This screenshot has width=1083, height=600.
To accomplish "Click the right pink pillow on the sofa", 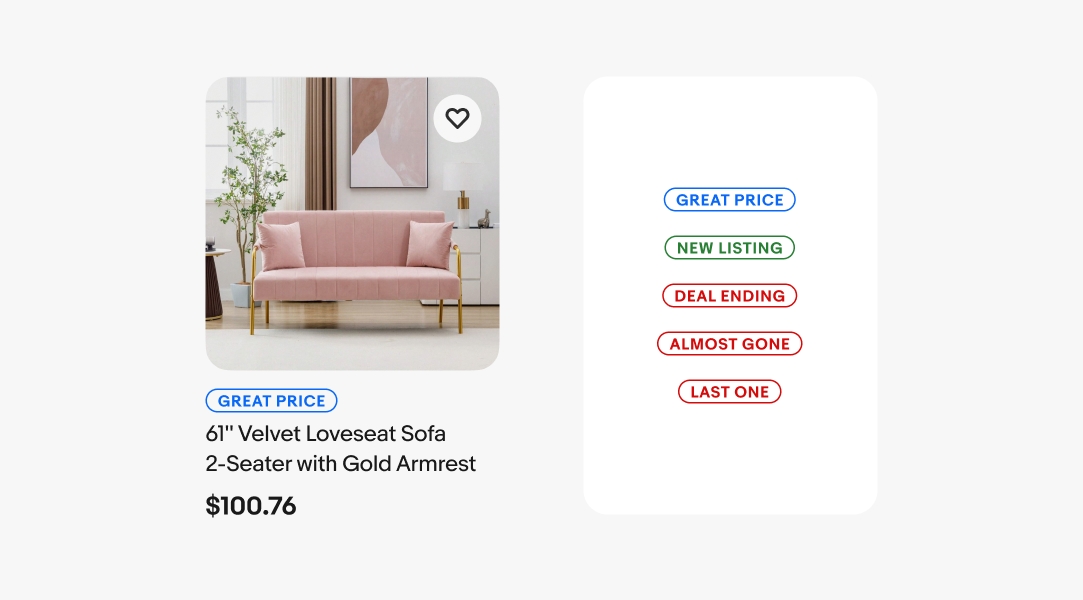I will (430, 245).
